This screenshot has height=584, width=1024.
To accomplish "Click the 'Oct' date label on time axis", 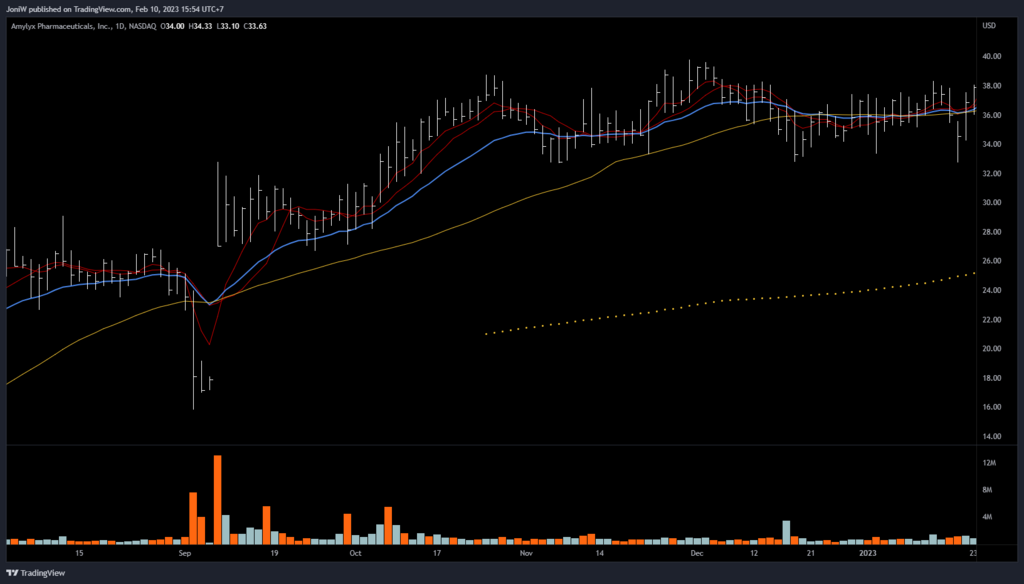I will 354,552.
